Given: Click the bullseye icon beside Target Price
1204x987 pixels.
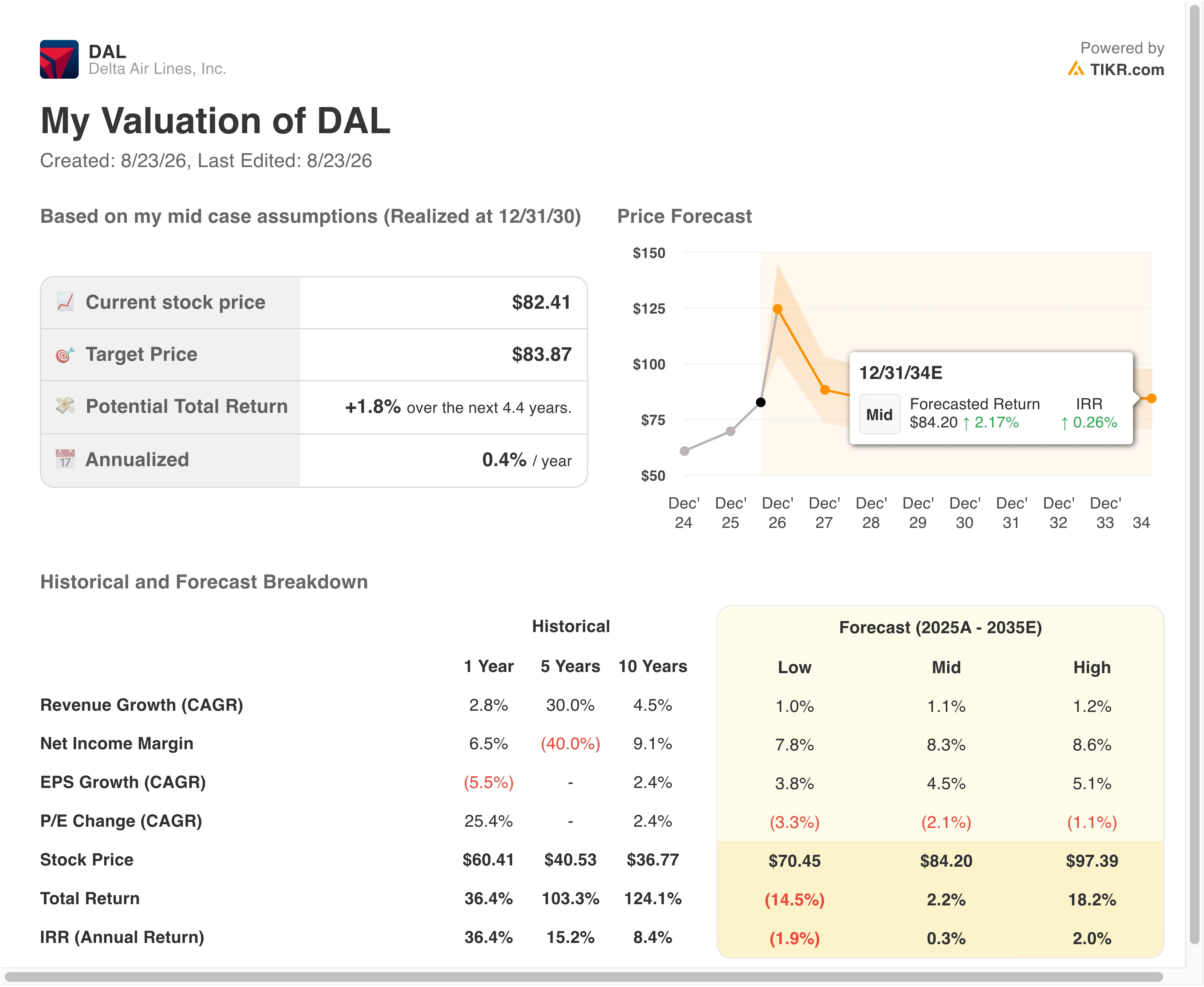Looking at the screenshot, I should pos(65,354).
